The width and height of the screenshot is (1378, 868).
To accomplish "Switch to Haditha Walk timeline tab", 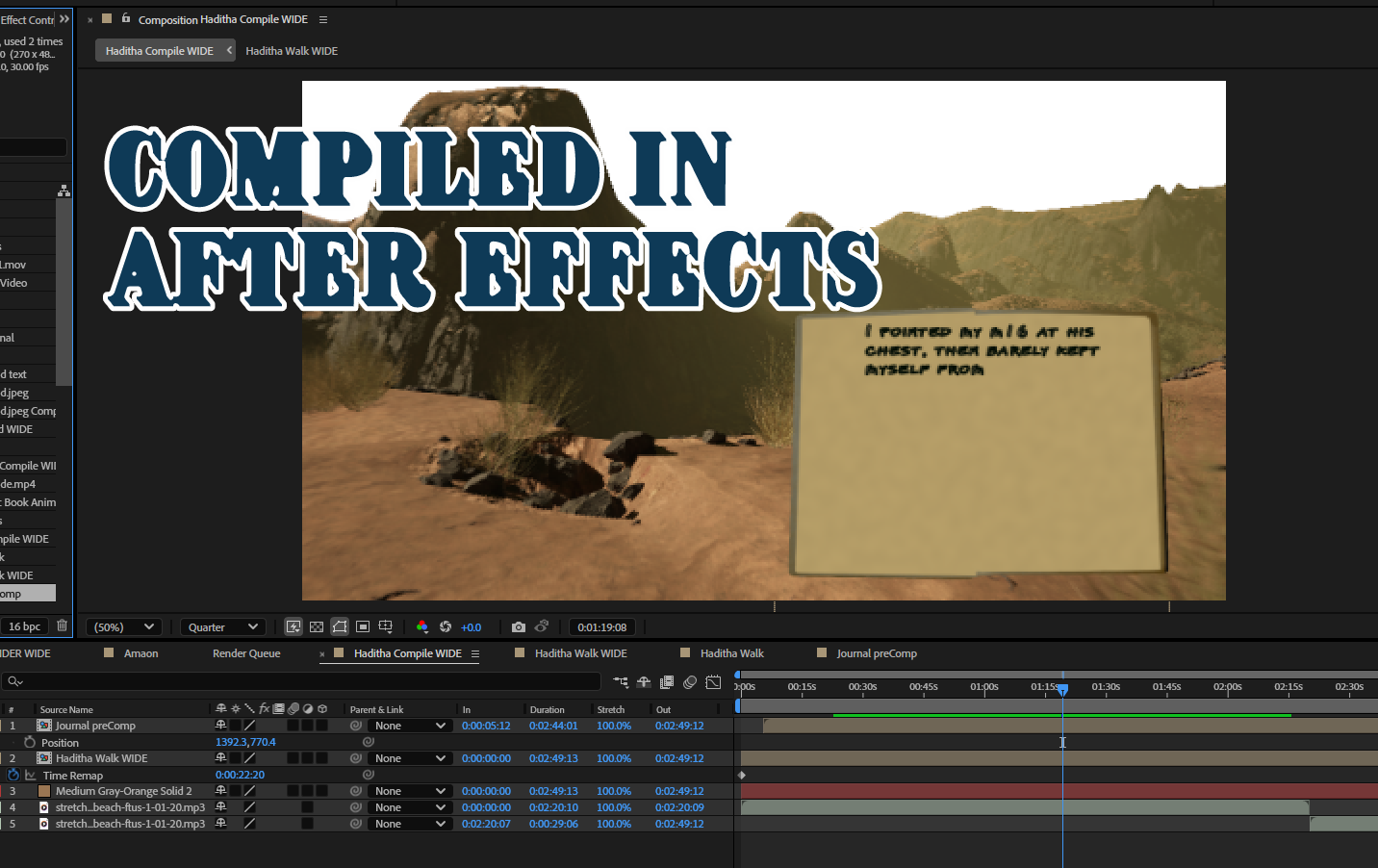I will 731,653.
